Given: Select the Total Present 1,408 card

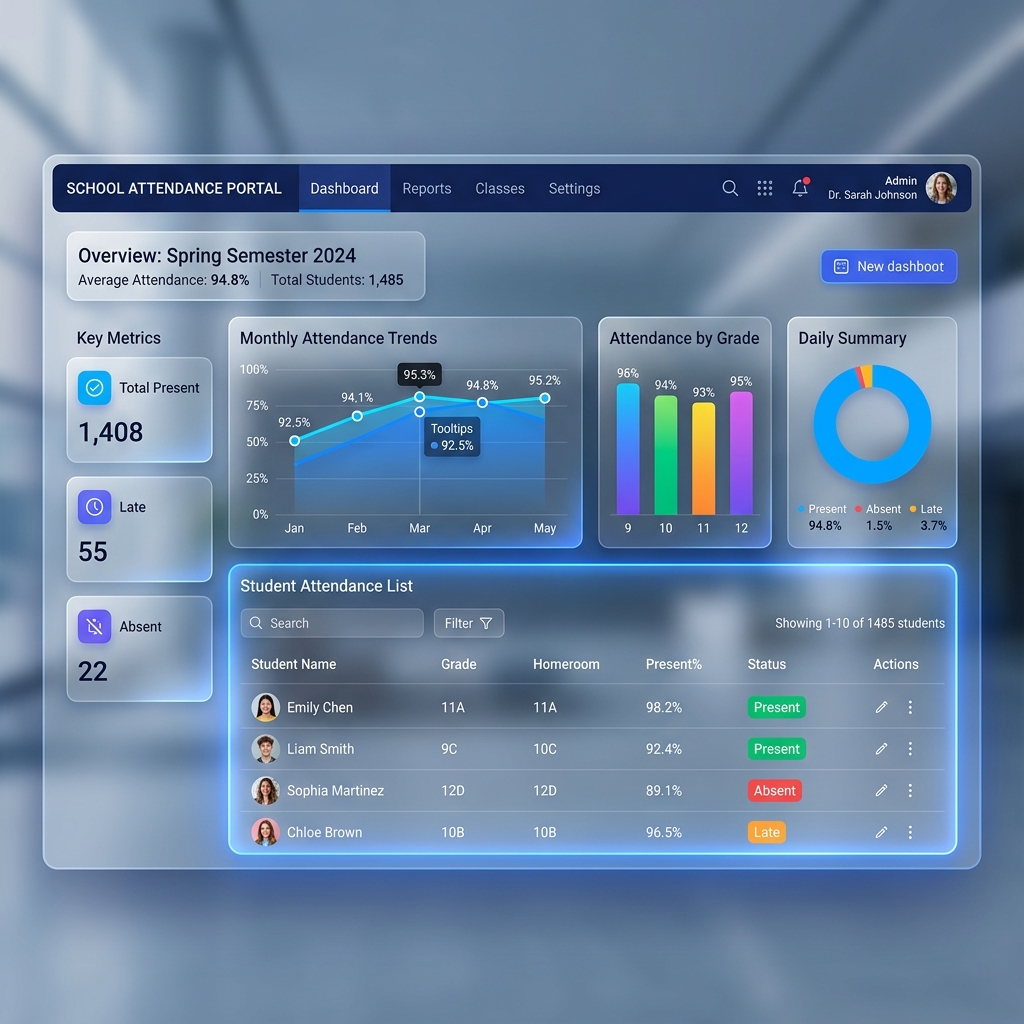Looking at the screenshot, I should click(x=139, y=410).
